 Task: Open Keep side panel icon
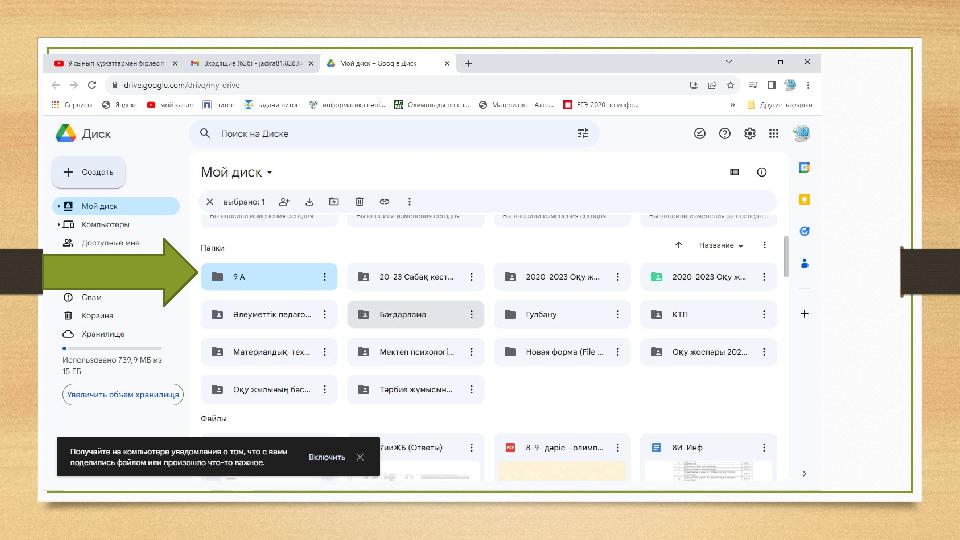point(804,200)
